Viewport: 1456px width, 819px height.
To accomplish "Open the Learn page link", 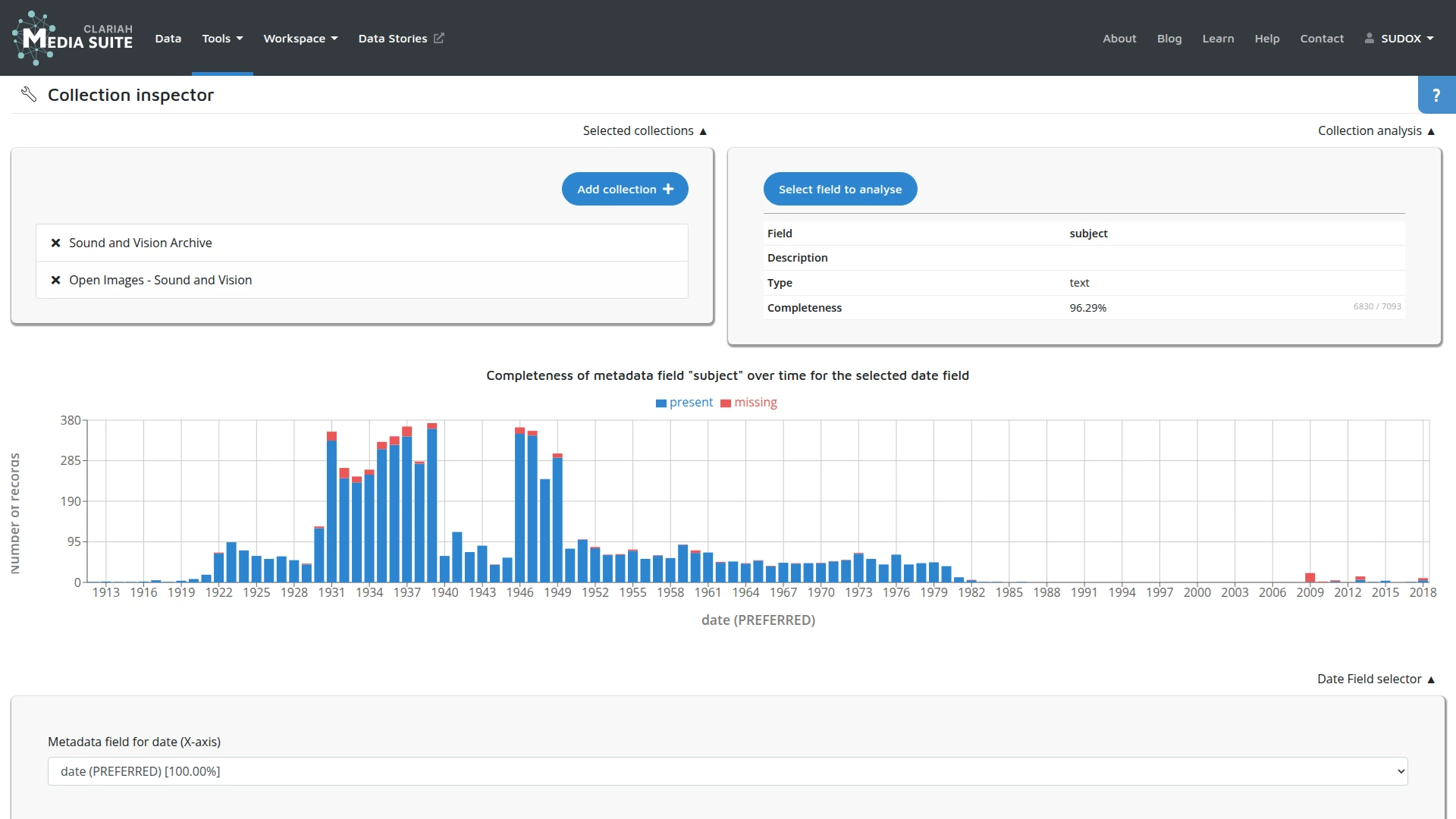I will 1218,39.
